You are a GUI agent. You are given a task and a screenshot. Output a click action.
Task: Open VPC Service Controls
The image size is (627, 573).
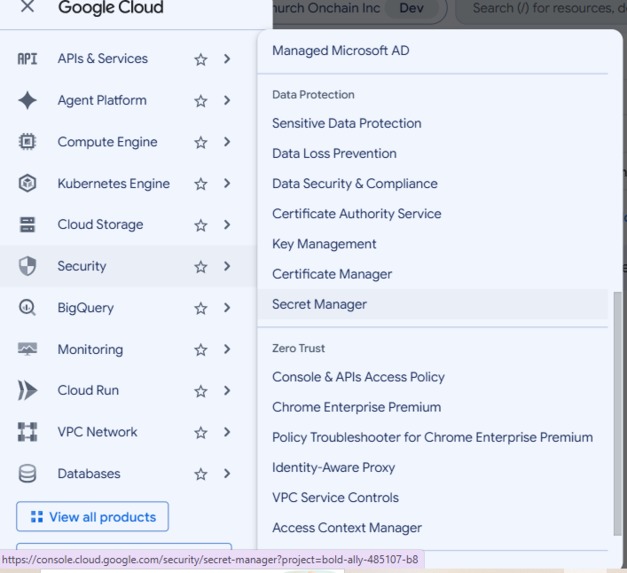[x=335, y=497]
